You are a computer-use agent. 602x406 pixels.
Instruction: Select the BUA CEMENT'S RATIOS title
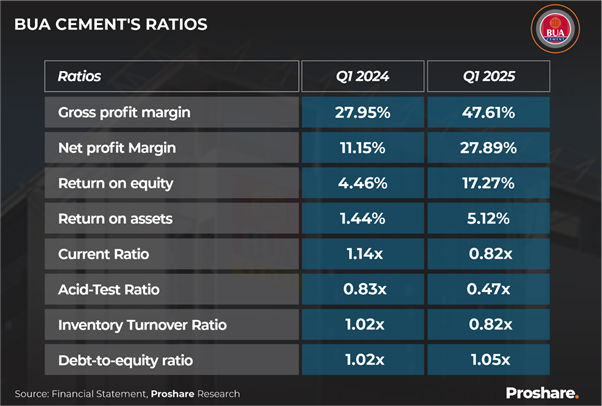click(x=111, y=25)
